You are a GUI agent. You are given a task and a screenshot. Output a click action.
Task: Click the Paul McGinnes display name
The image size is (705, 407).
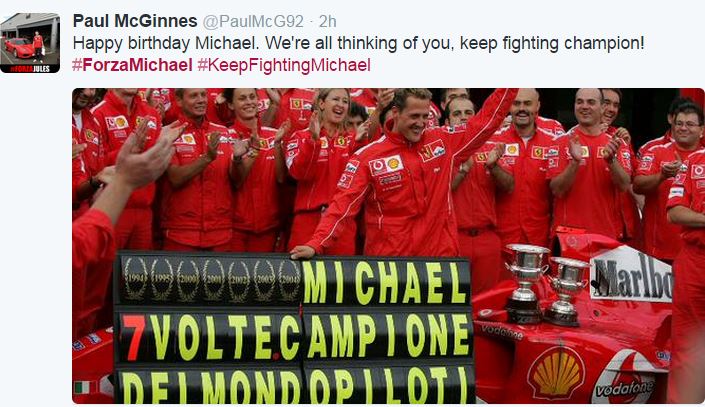(135, 21)
